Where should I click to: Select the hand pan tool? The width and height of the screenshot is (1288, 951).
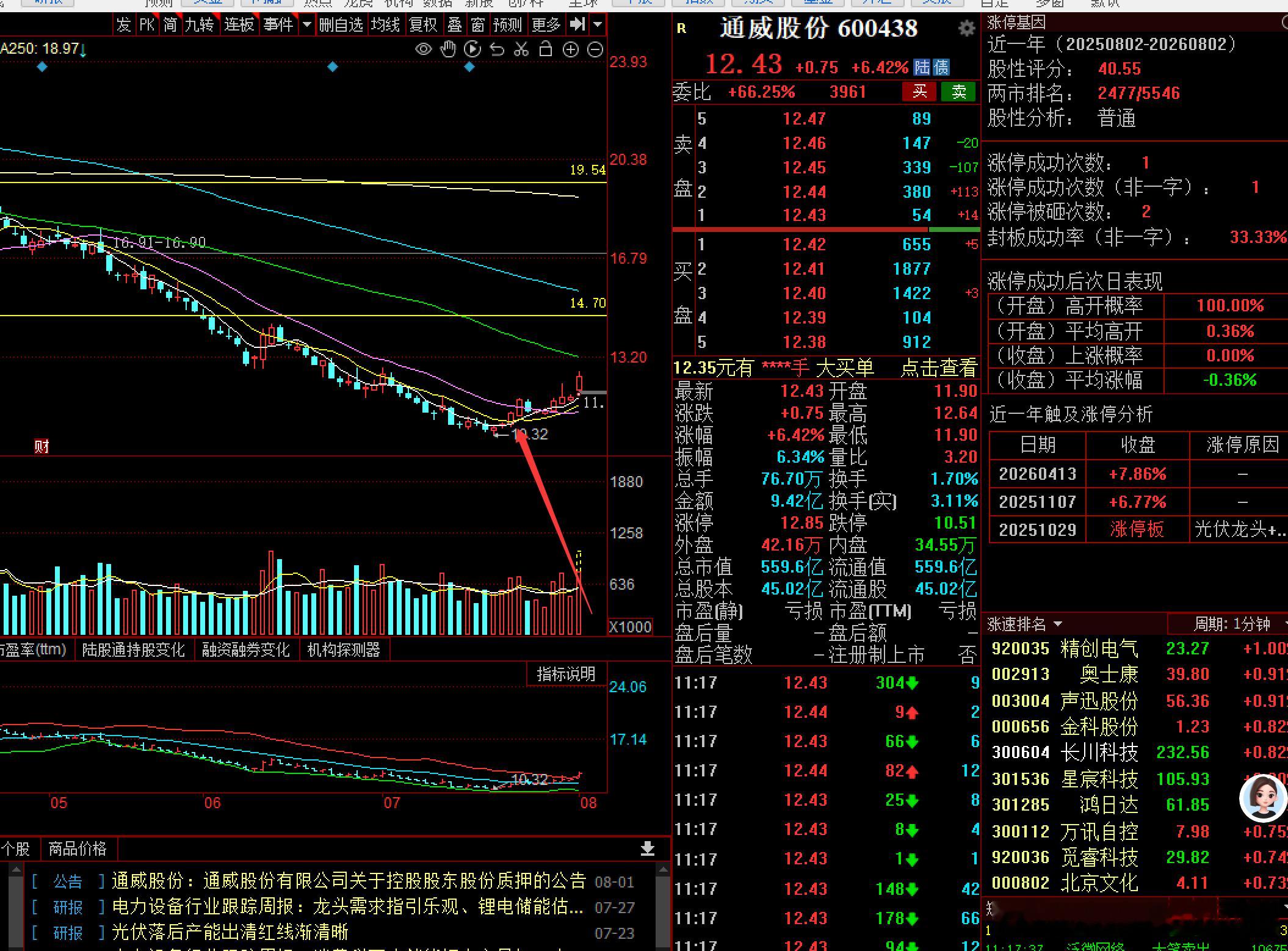(449, 49)
